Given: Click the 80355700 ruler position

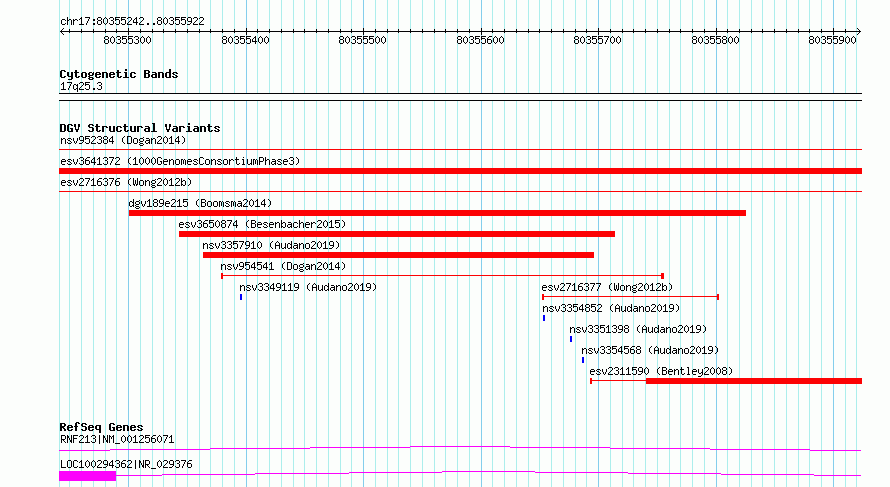Looking at the screenshot, I should [597, 40].
